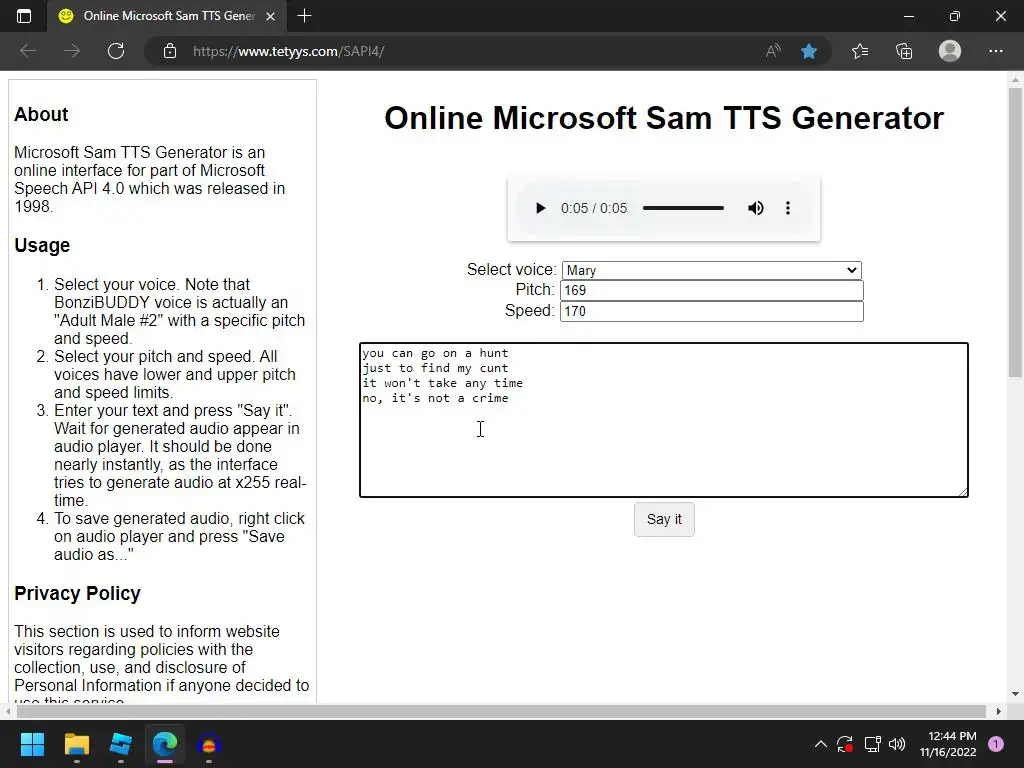Image resolution: width=1024 pixels, height=768 pixels.
Task: Click the Speed input field
Action: 711,311
